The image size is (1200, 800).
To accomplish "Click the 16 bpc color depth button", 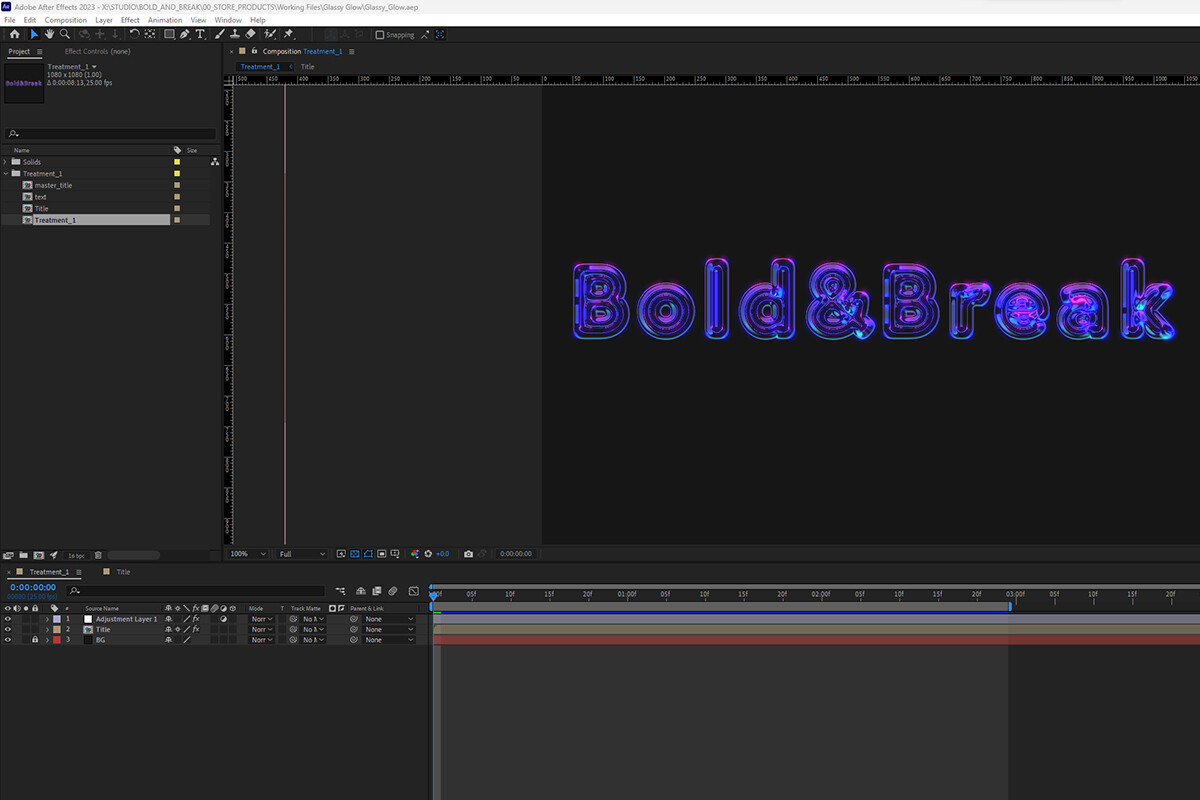I will click(77, 555).
